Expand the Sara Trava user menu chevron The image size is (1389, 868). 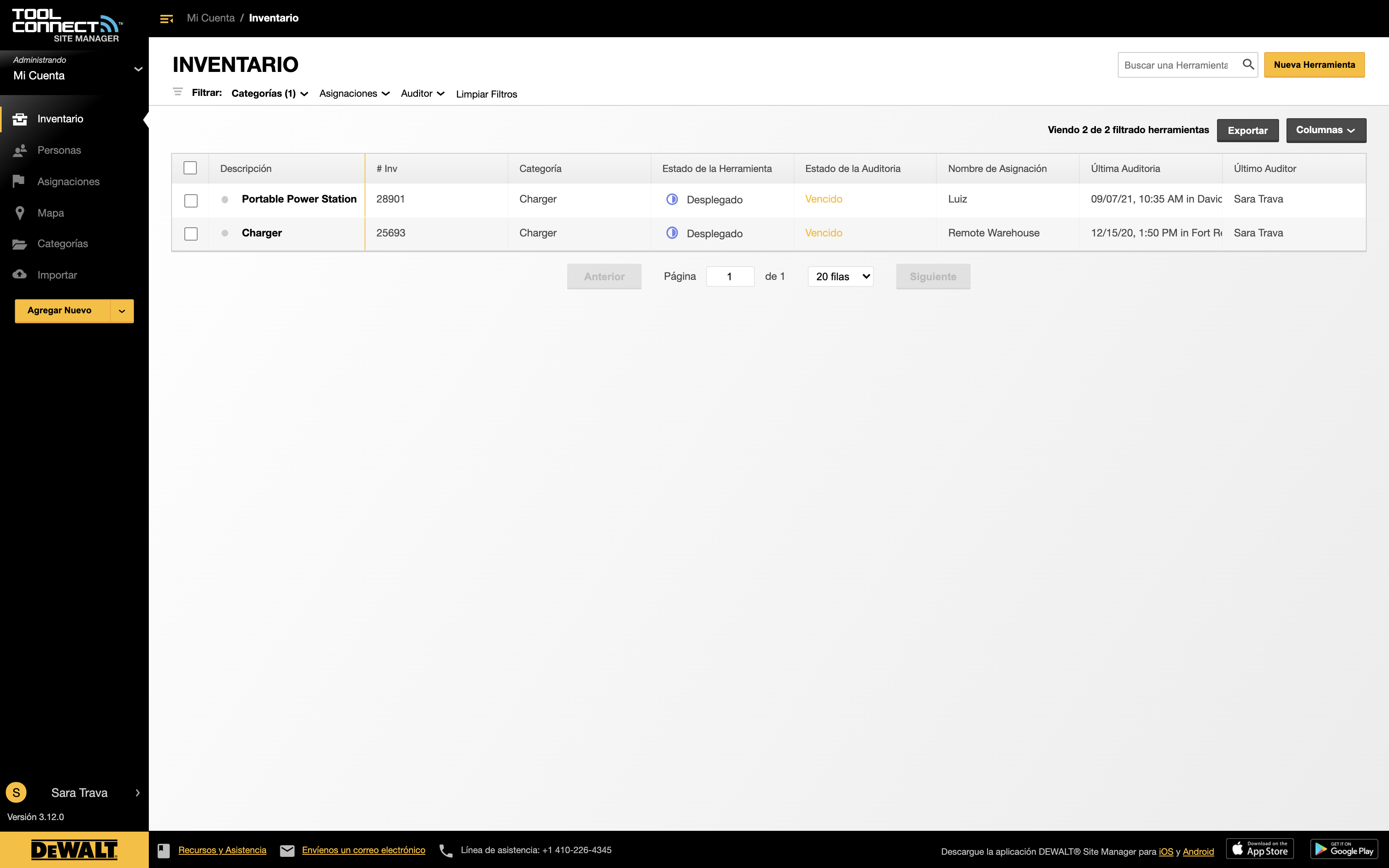[138, 793]
